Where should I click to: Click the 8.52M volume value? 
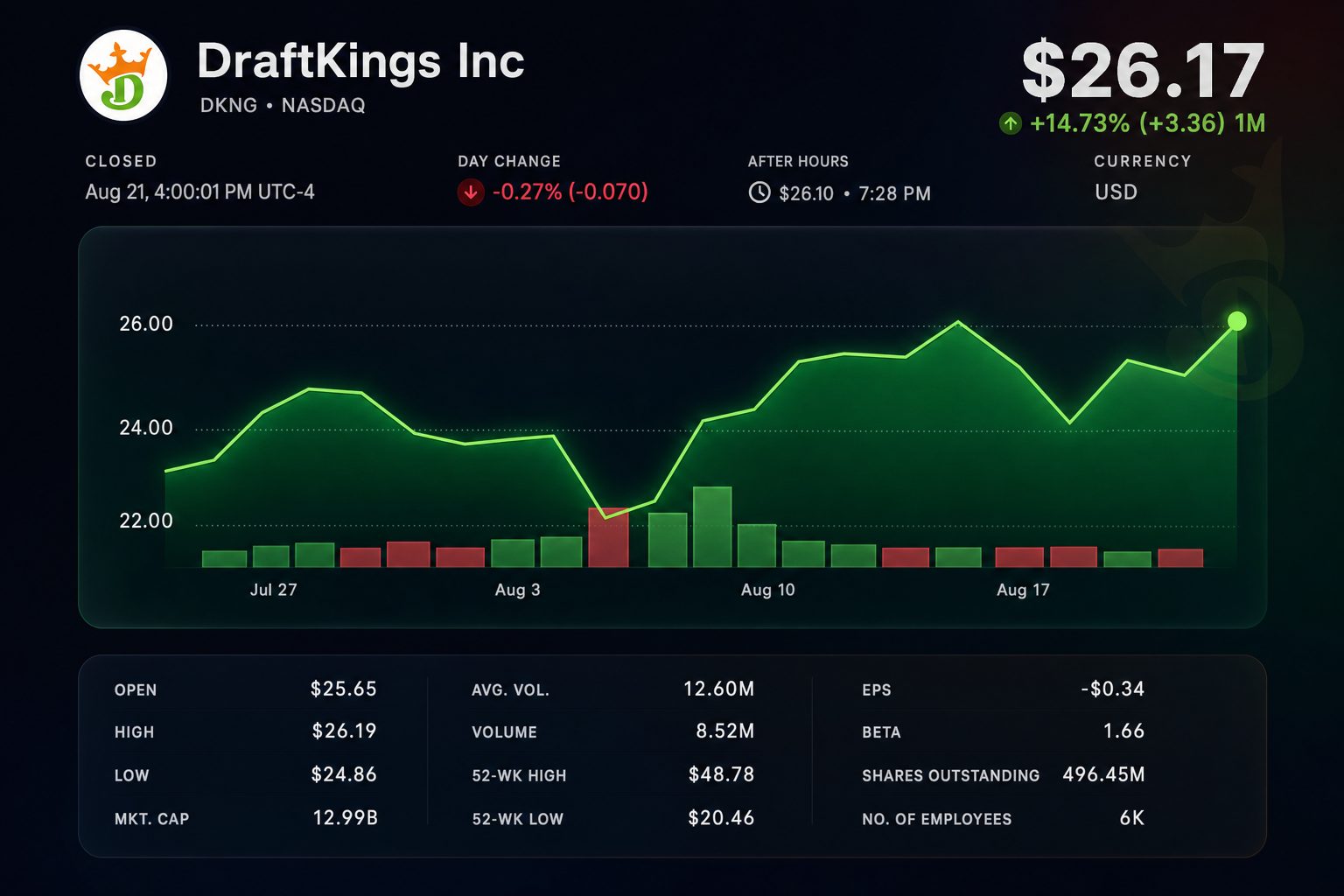click(724, 731)
